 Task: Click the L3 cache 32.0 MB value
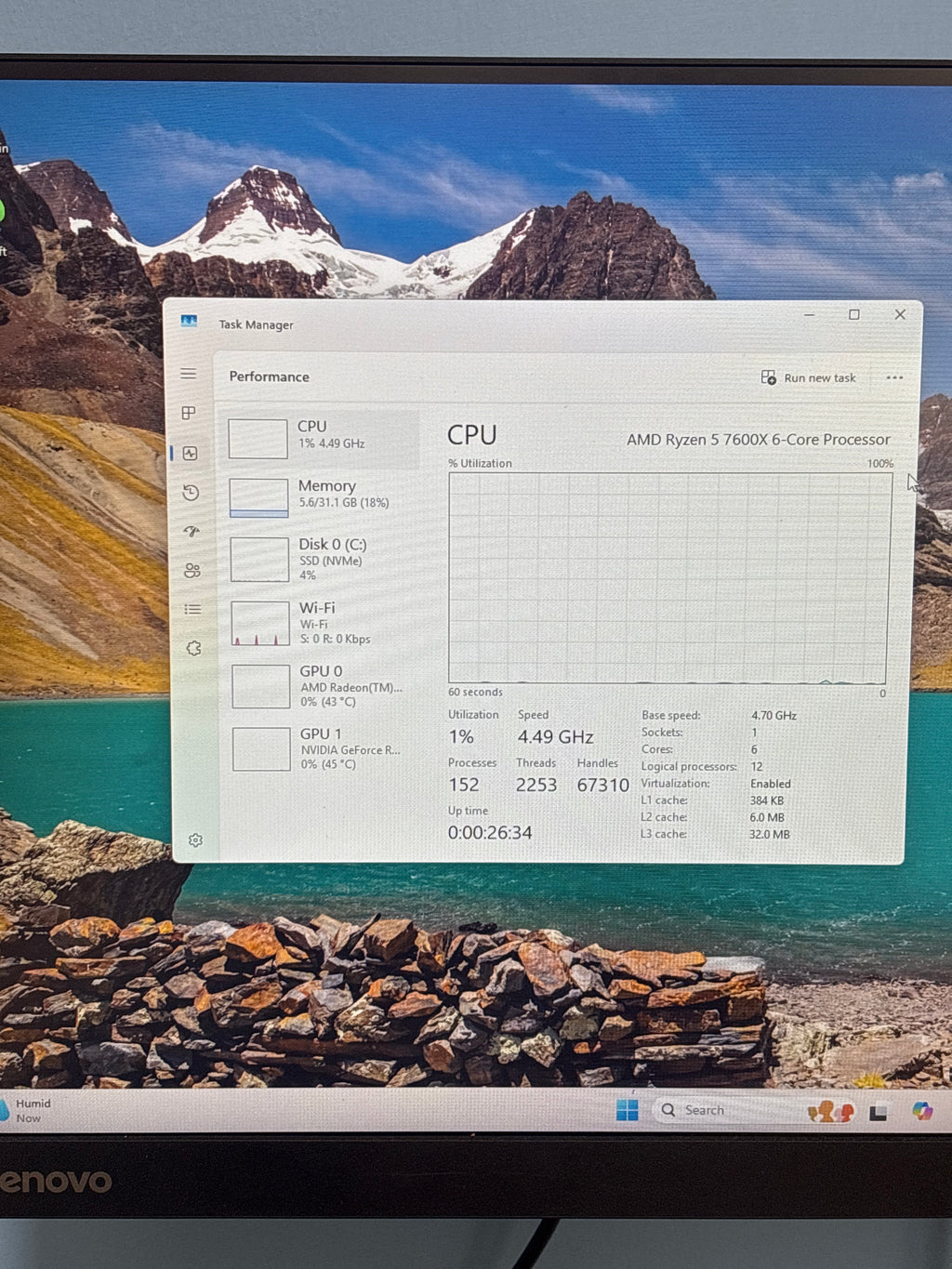(770, 835)
